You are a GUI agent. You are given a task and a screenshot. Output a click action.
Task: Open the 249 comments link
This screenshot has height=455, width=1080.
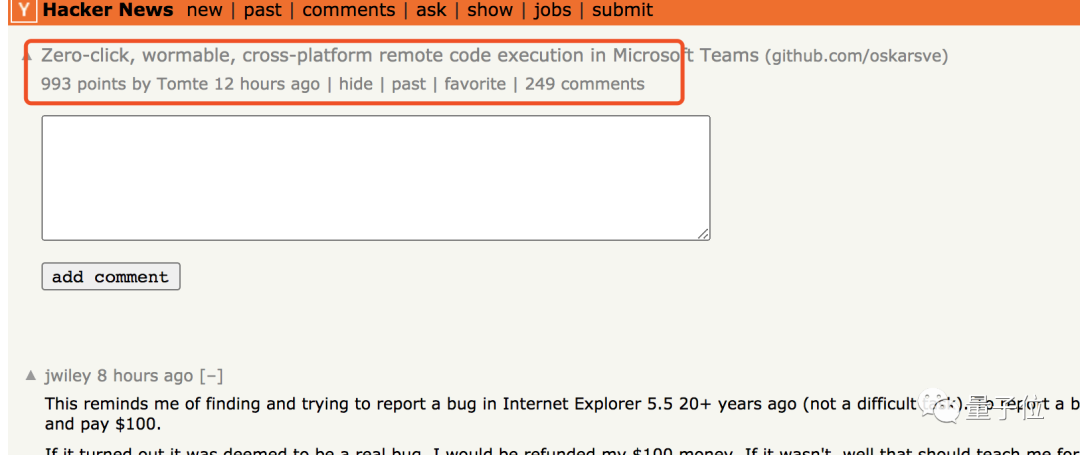click(585, 84)
